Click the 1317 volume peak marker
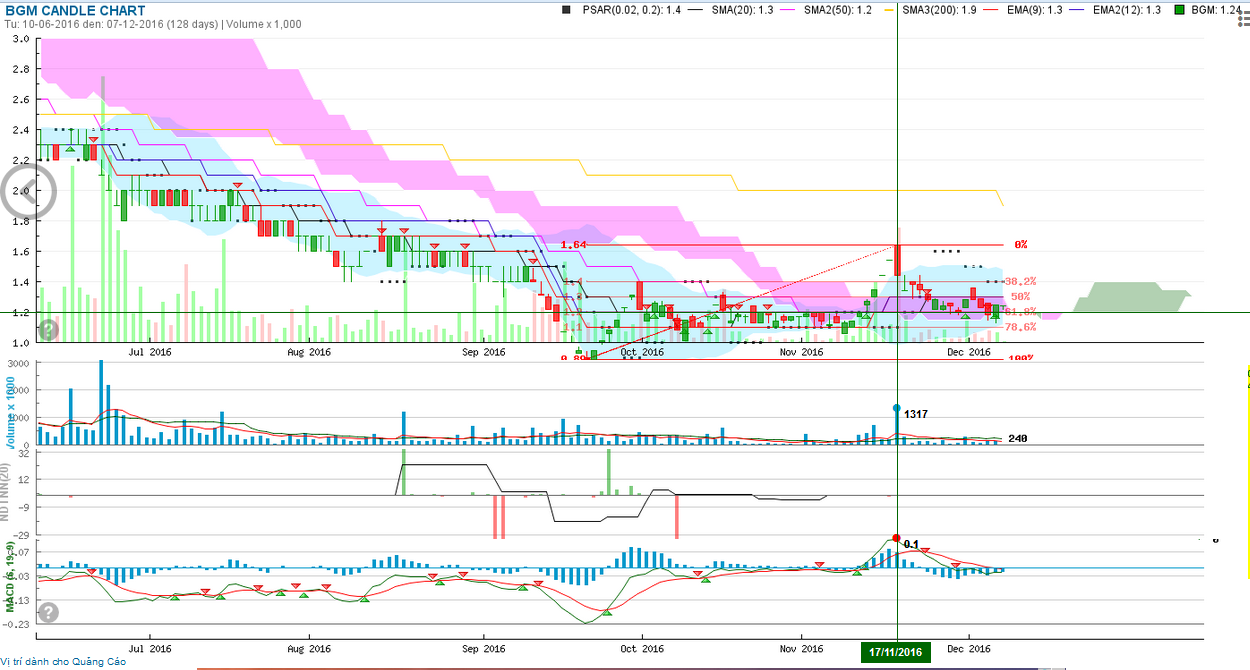Image resolution: width=1250 pixels, height=670 pixels. [x=897, y=408]
